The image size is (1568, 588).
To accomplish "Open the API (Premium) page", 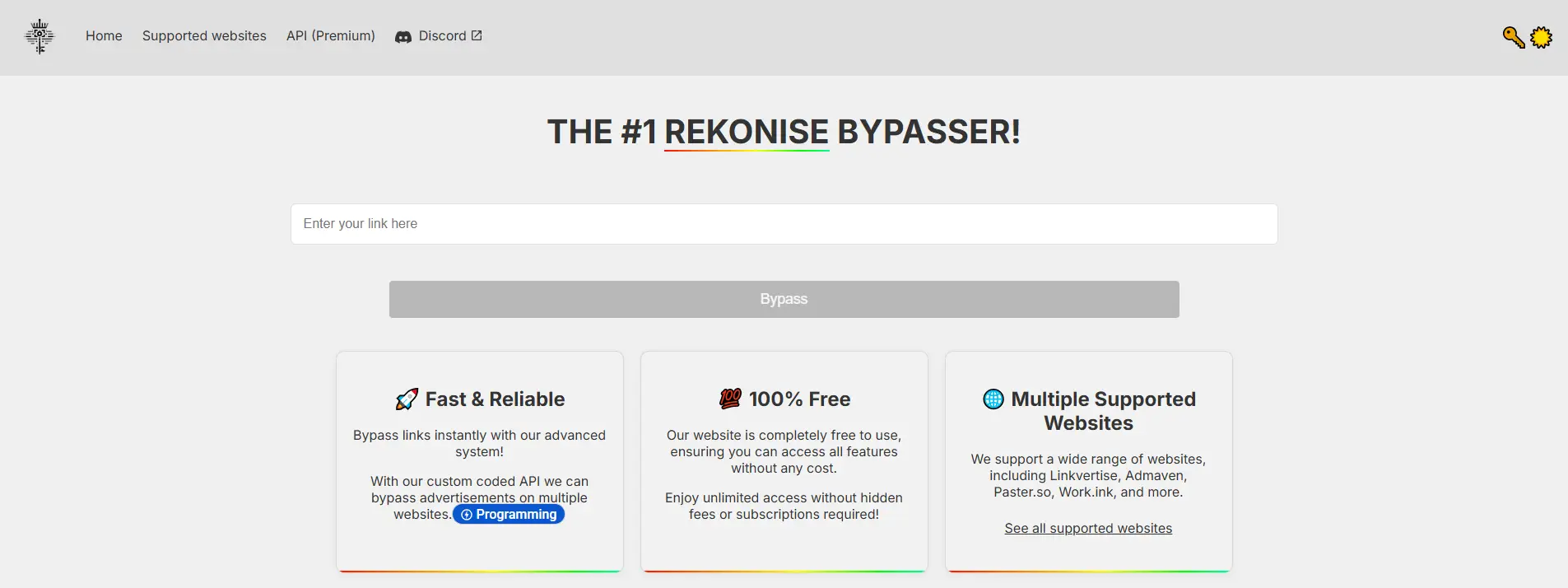I will pyautogui.click(x=330, y=36).
